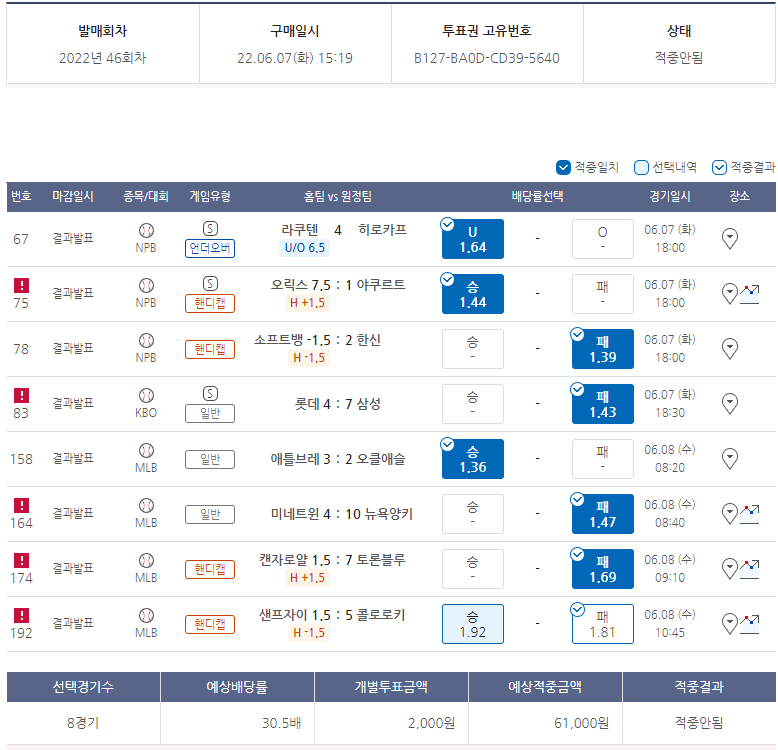
Task: Click the U/O 6.5 label
Action: (305, 248)
